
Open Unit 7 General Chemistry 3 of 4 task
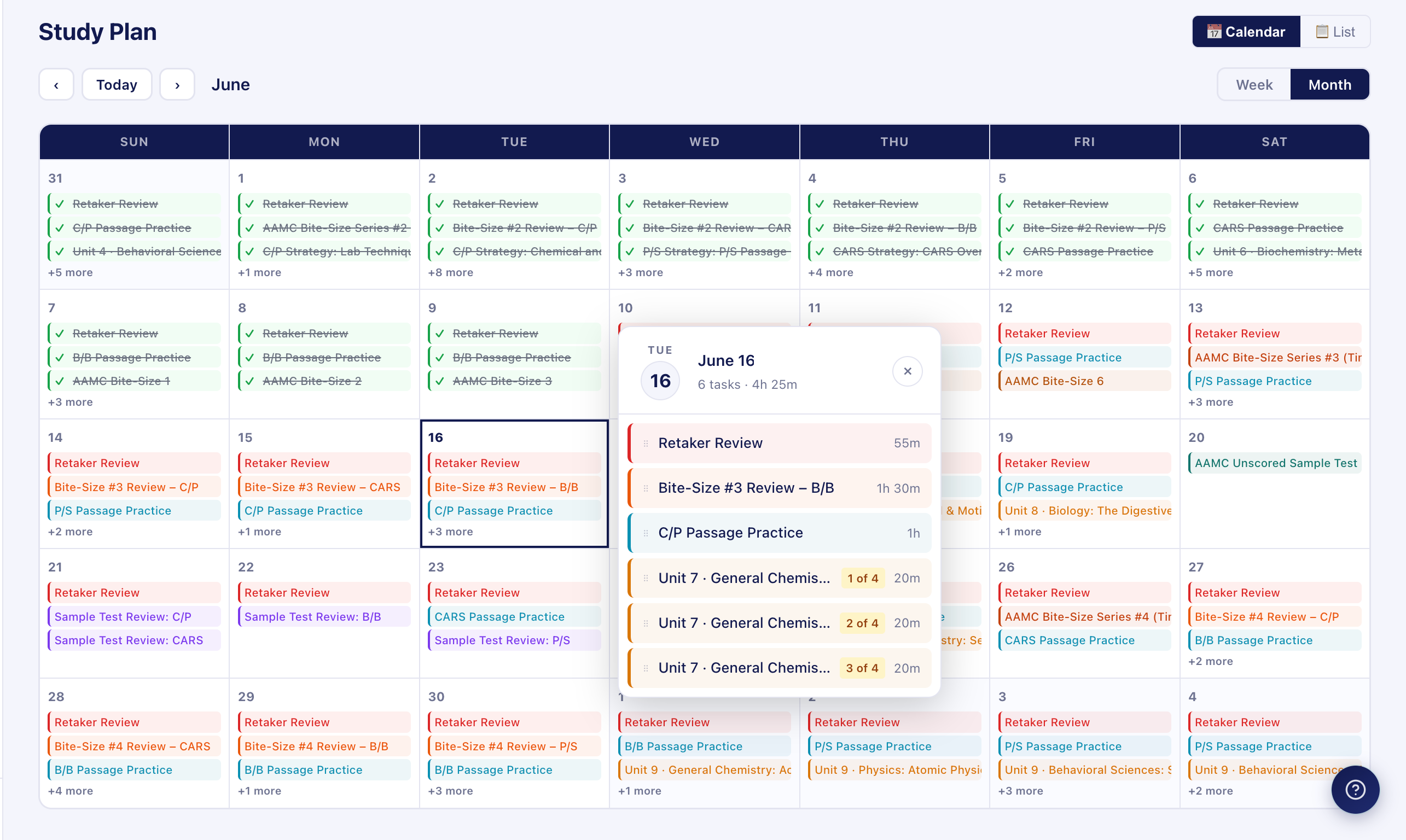pyautogui.click(x=779, y=668)
